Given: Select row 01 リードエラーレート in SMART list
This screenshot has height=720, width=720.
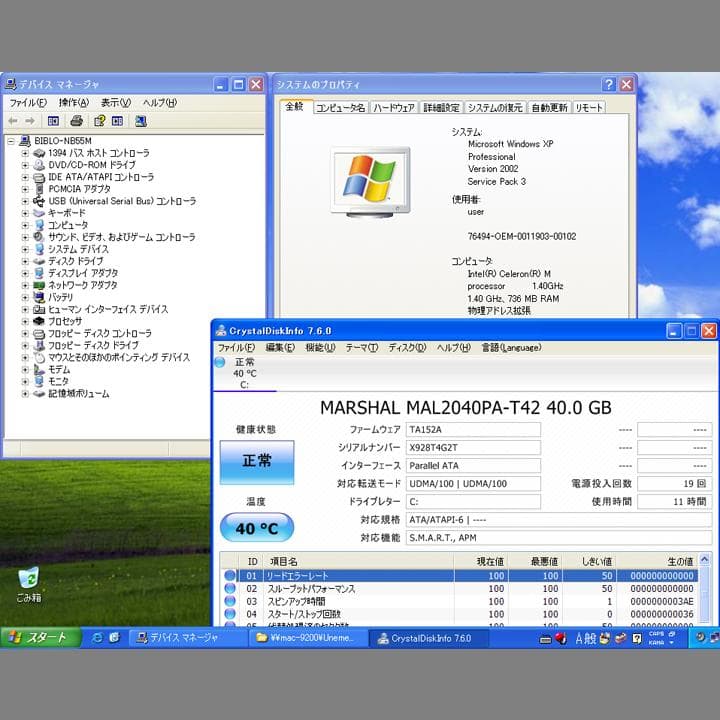Looking at the screenshot, I should [459, 575].
